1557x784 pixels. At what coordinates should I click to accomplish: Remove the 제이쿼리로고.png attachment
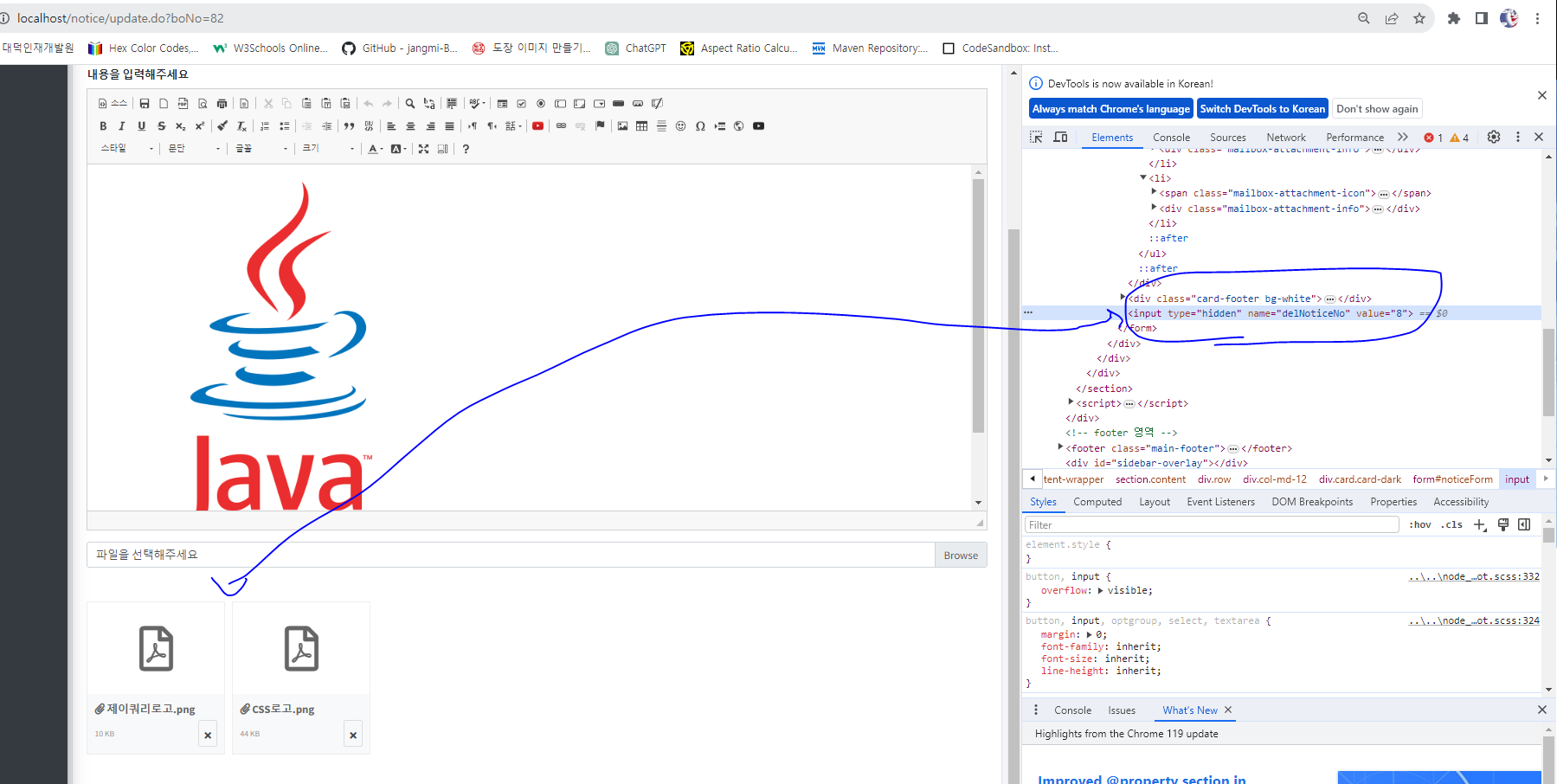208,736
